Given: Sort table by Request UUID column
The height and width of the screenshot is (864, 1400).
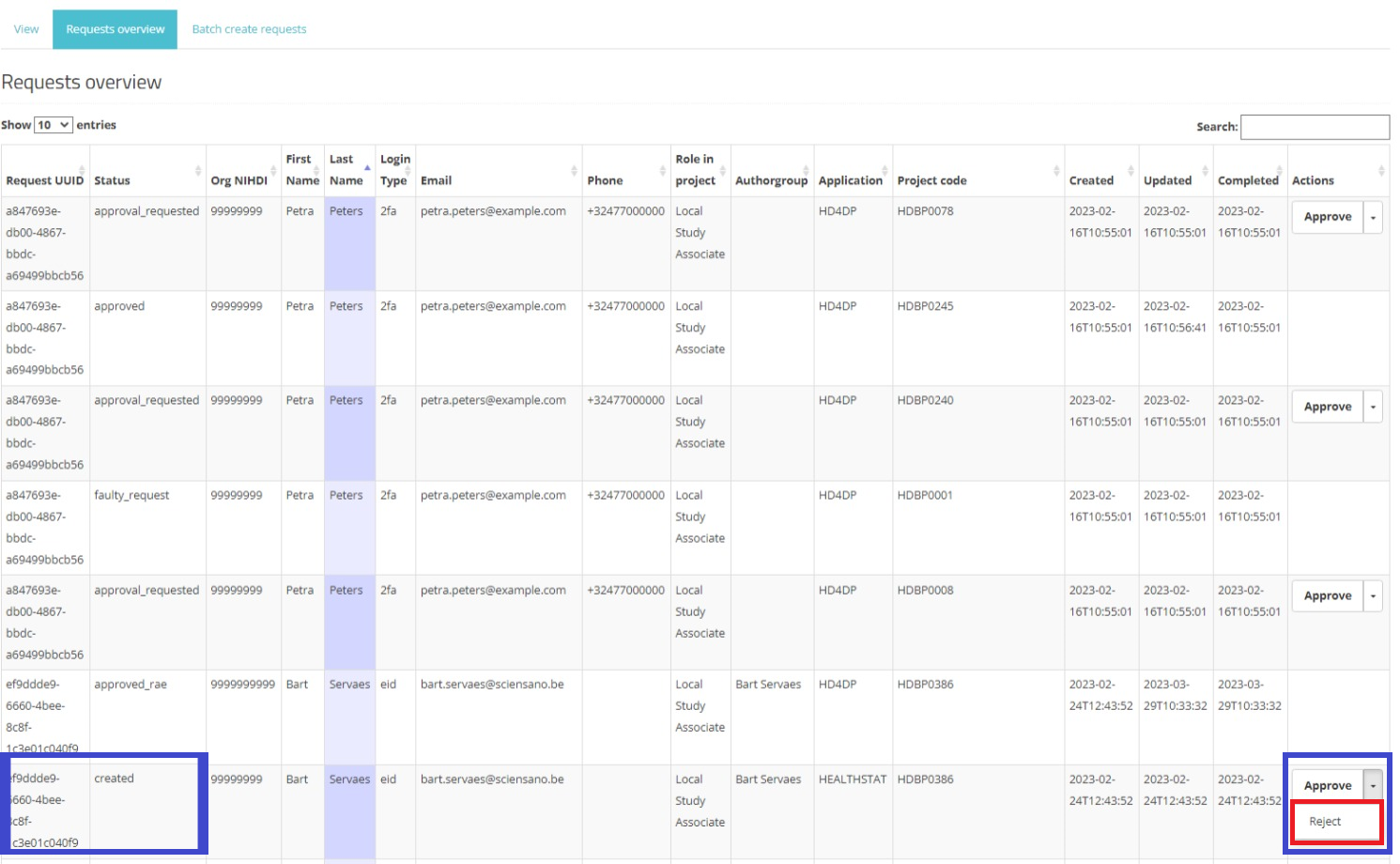Looking at the screenshot, I should pos(44,180).
